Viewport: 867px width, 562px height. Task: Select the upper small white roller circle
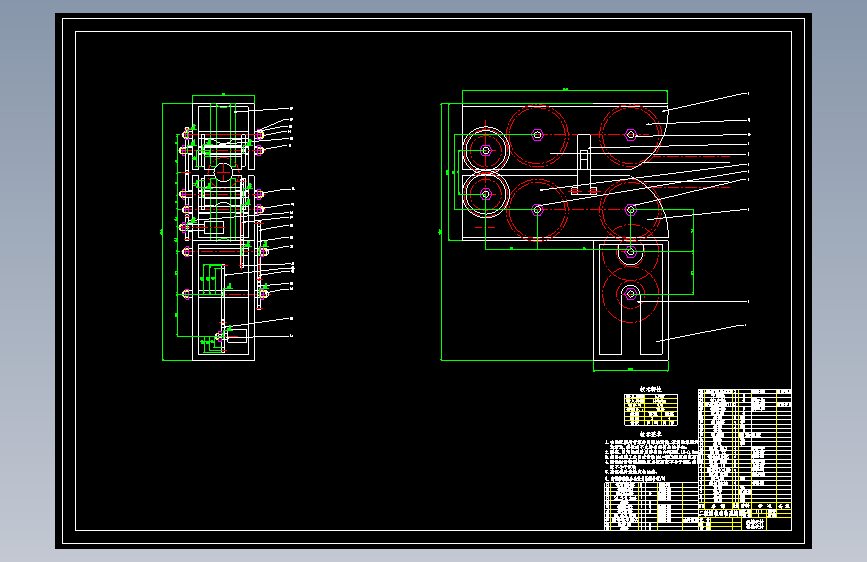point(485,150)
